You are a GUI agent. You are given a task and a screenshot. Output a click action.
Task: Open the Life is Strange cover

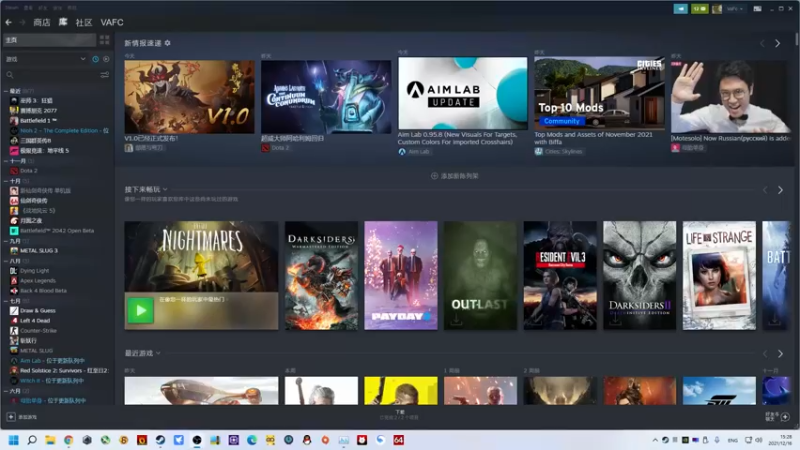(719, 276)
